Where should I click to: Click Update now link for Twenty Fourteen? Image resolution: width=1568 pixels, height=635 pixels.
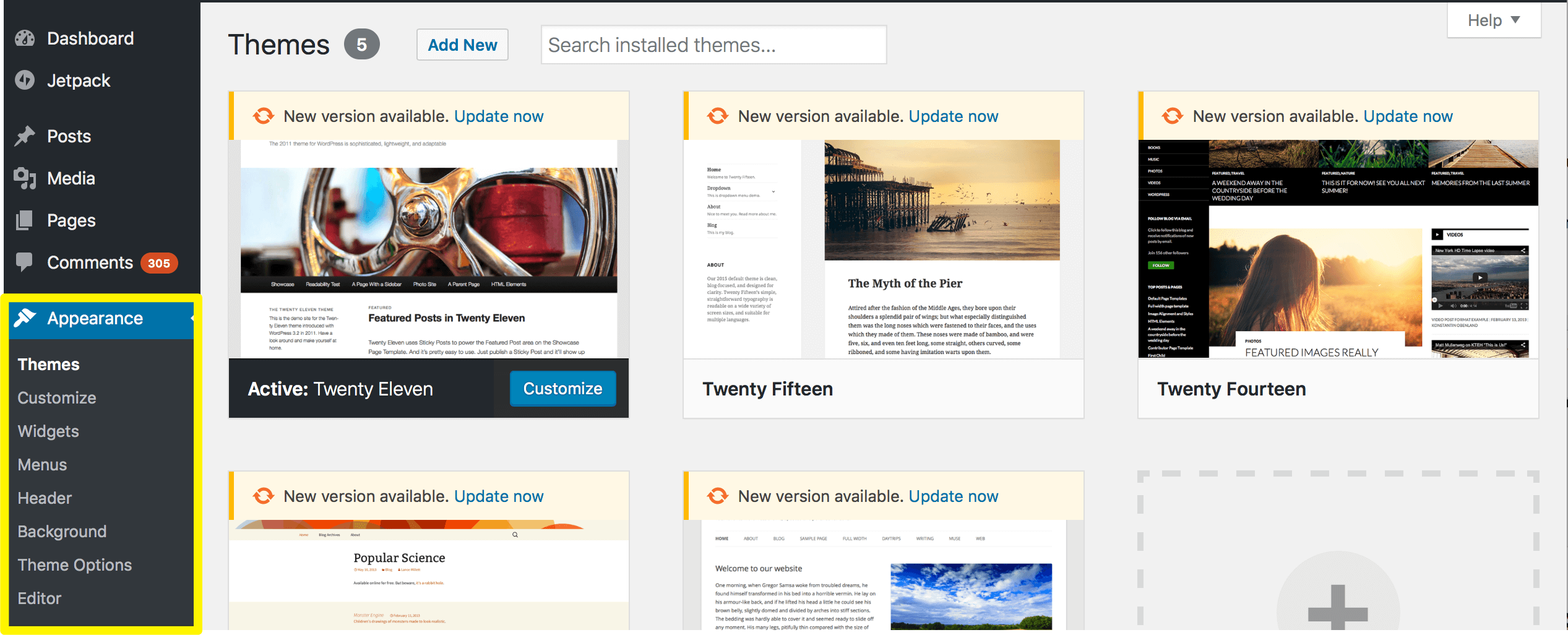pyautogui.click(x=1408, y=116)
